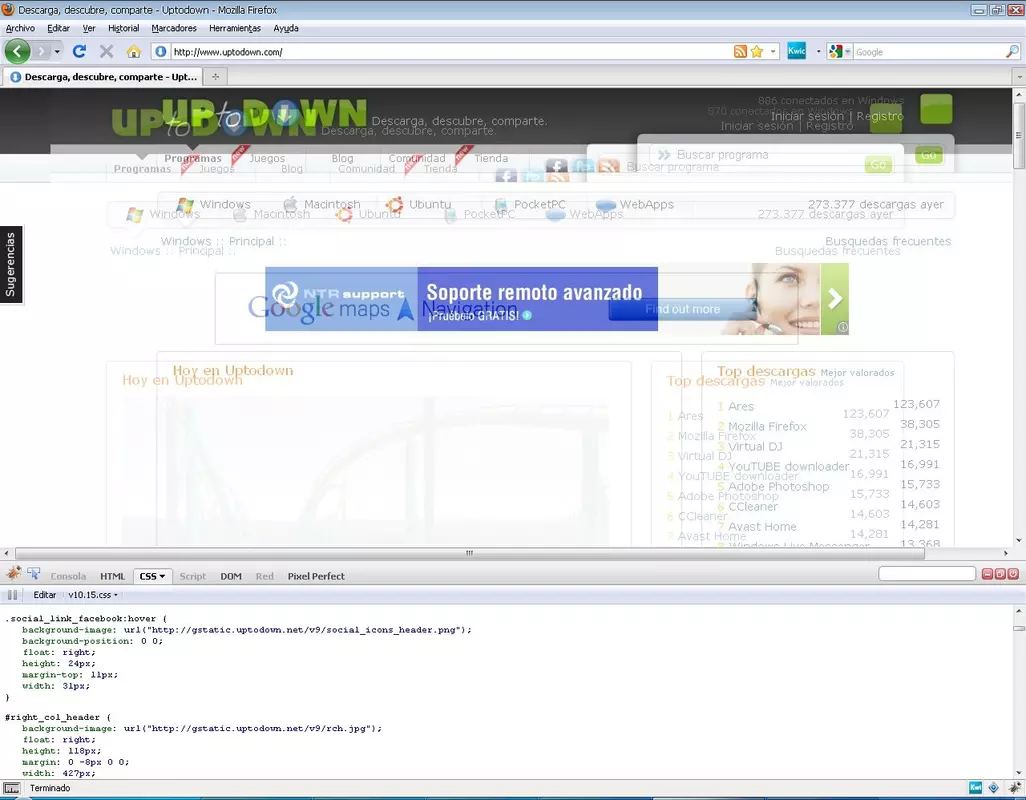Click the Soporte remoto avanzado banner
The image size is (1026, 800).
(461, 299)
